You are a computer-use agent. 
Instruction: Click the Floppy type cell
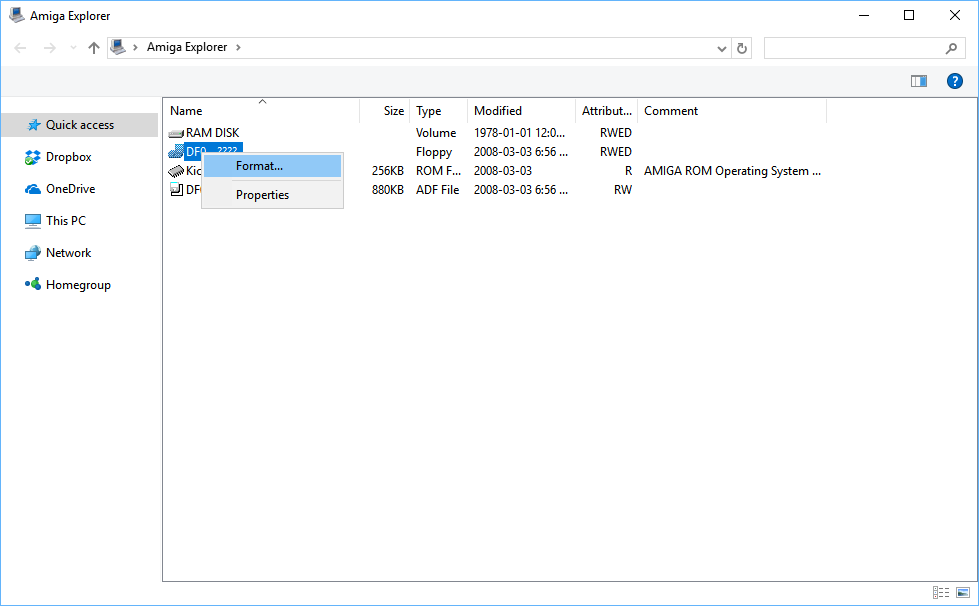434,152
